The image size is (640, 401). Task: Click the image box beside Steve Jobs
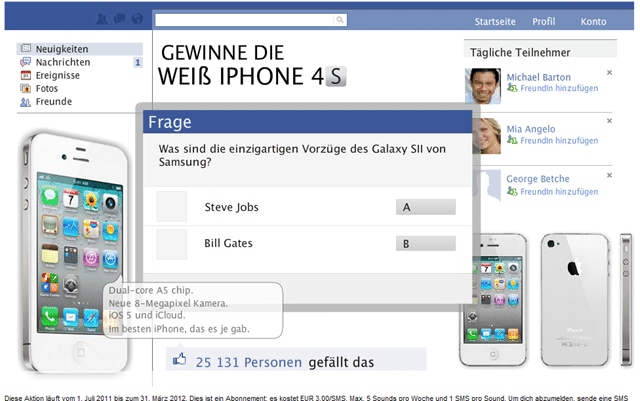pos(172,206)
